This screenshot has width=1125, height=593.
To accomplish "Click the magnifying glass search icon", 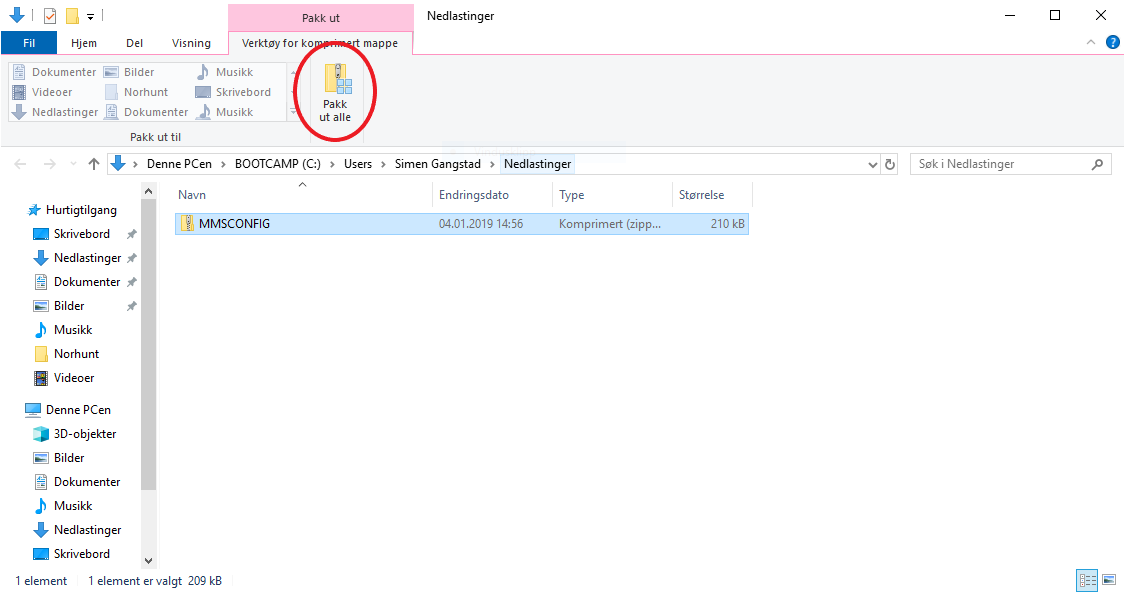I will [x=1097, y=164].
